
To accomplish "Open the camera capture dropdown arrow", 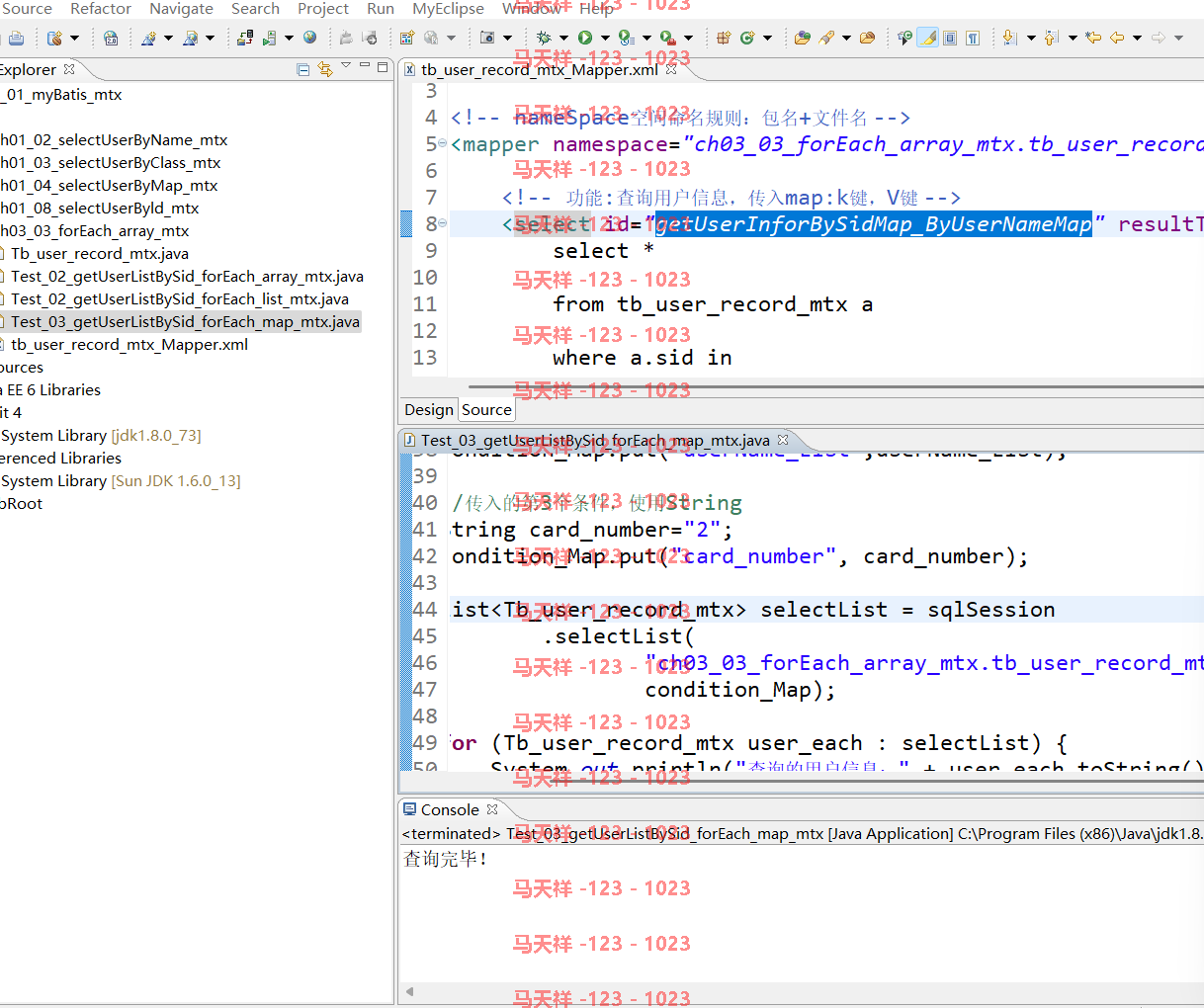I will tap(507, 38).
